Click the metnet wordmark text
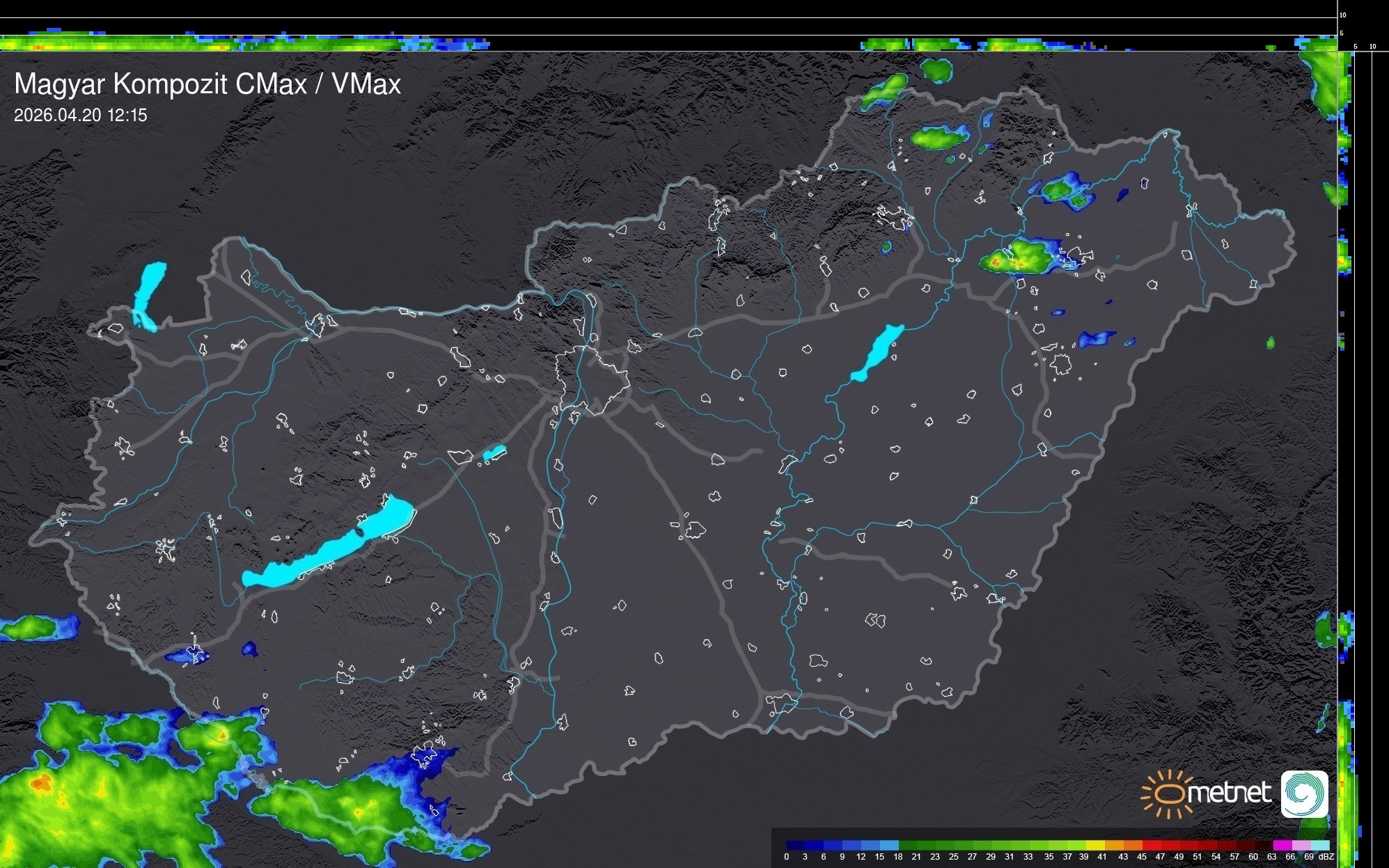Screen dimensions: 1389x868 click(1229, 794)
